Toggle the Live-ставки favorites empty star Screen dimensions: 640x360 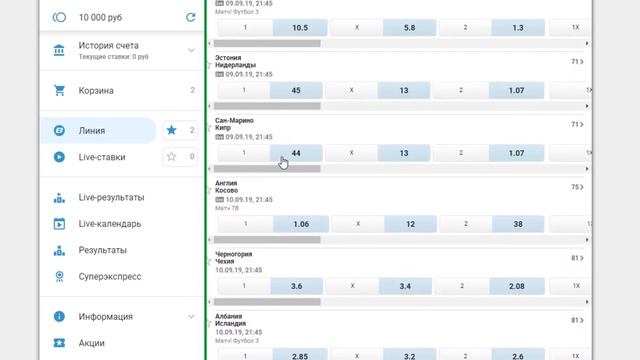(x=171, y=156)
